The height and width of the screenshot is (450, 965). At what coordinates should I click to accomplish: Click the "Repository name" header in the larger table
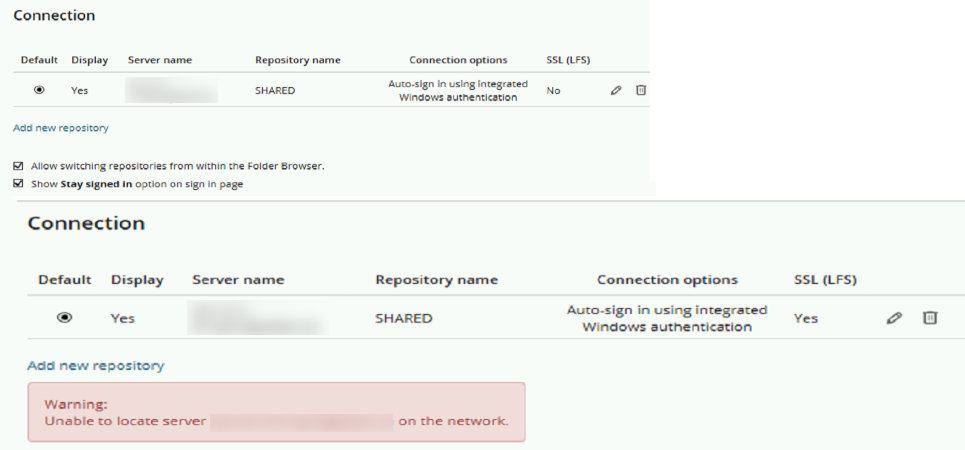point(436,280)
